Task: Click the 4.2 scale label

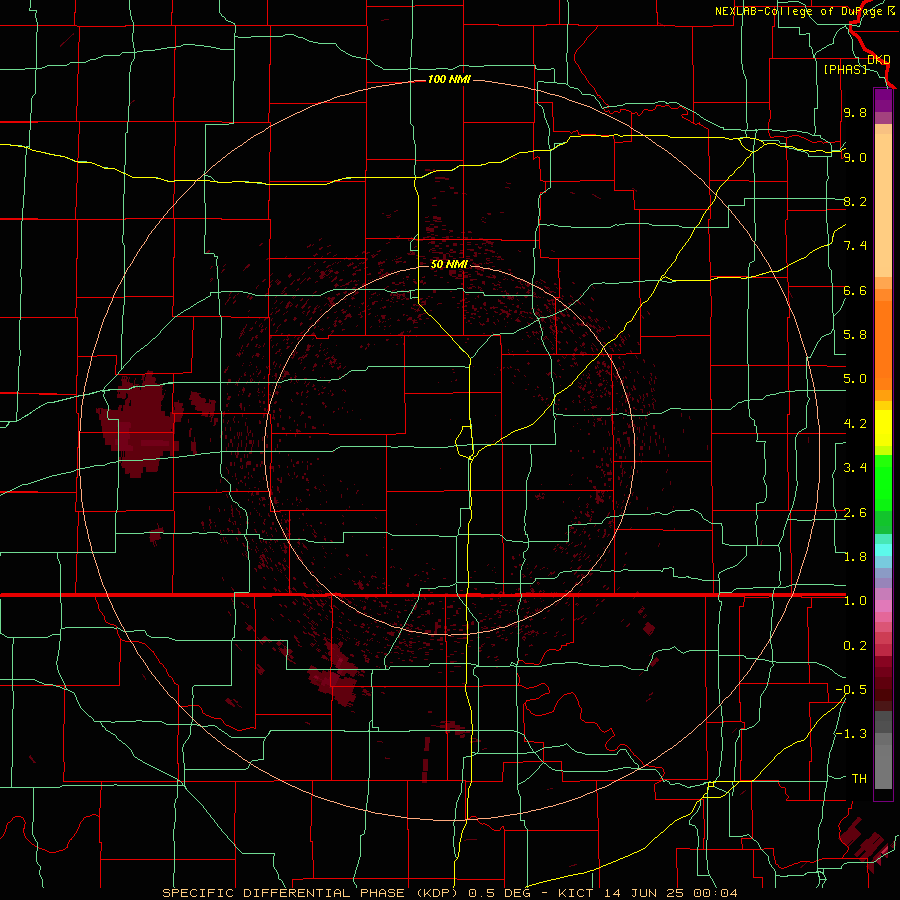Action: 855,424
